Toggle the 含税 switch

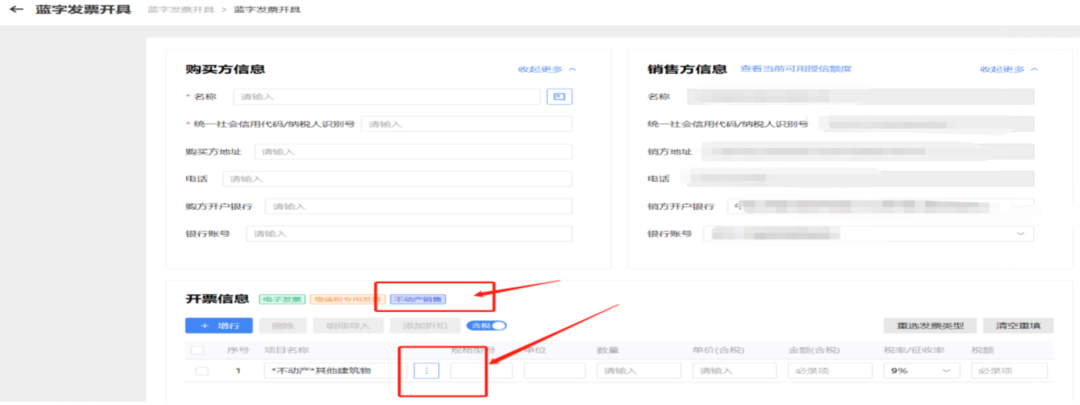(491, 325)
